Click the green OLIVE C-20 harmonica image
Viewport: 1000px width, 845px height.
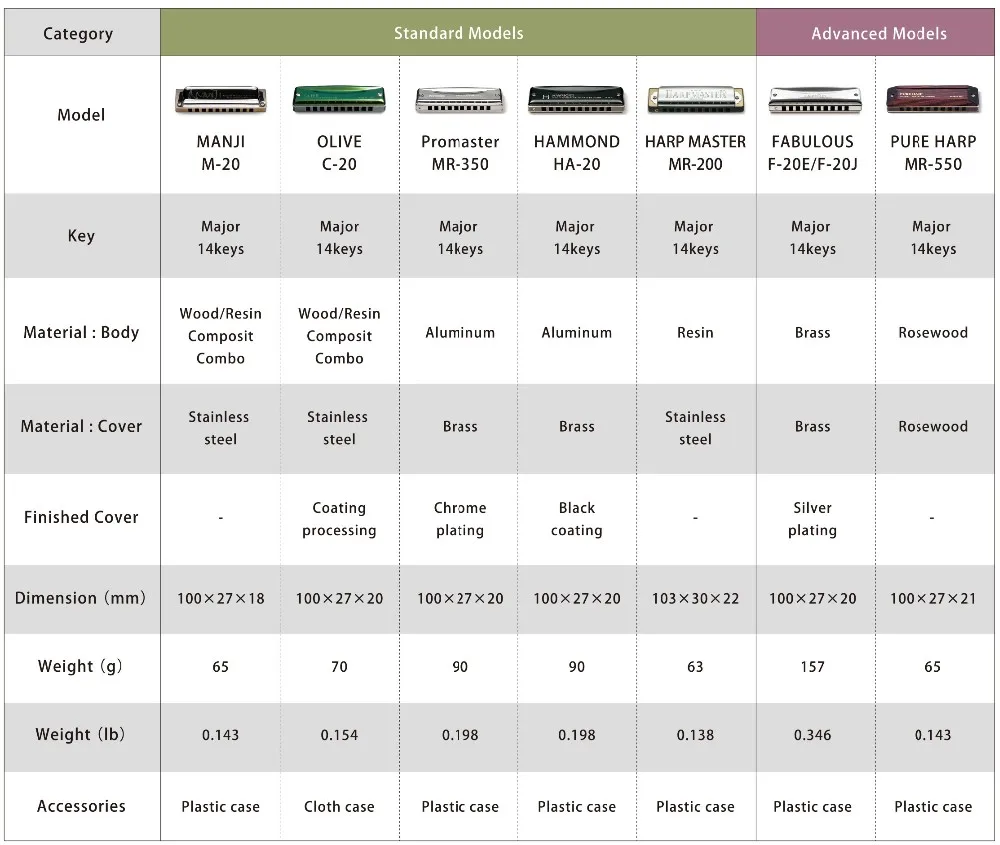pos(339,99)
